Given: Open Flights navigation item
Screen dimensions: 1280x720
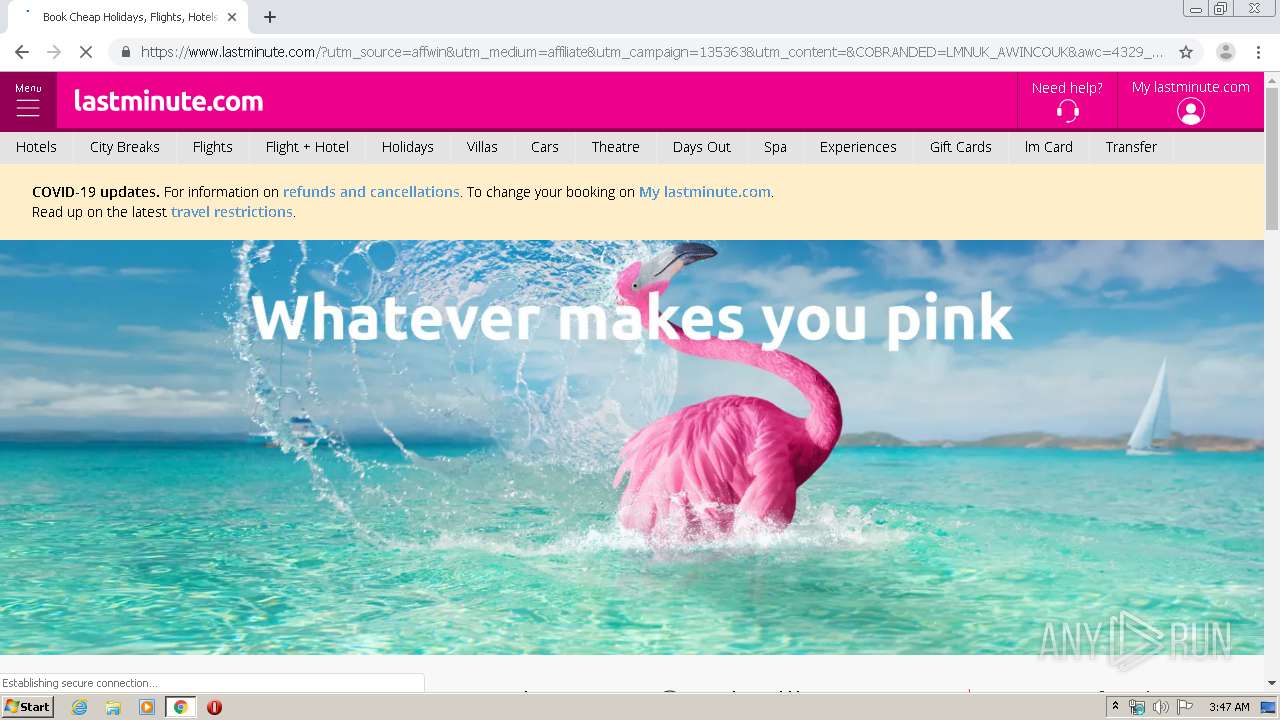Looking at the screenshot, I should coord(213,147).
